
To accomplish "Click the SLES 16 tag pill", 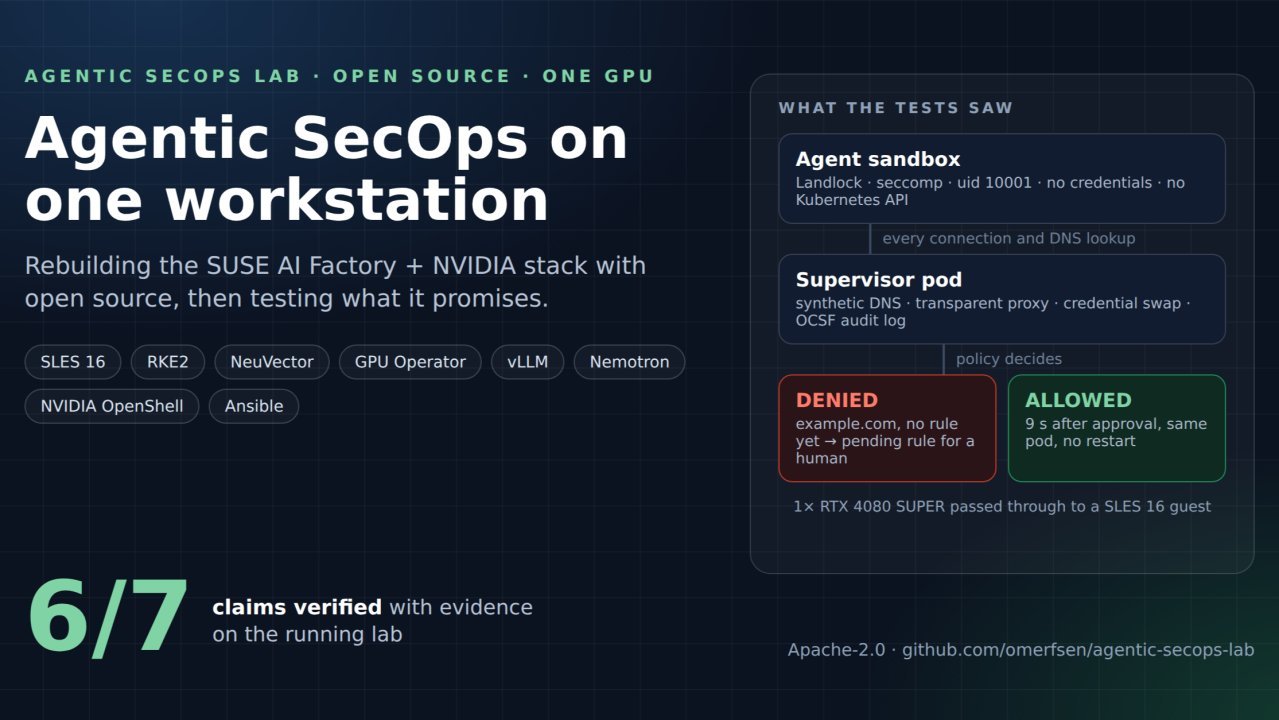I will point(73,362).
